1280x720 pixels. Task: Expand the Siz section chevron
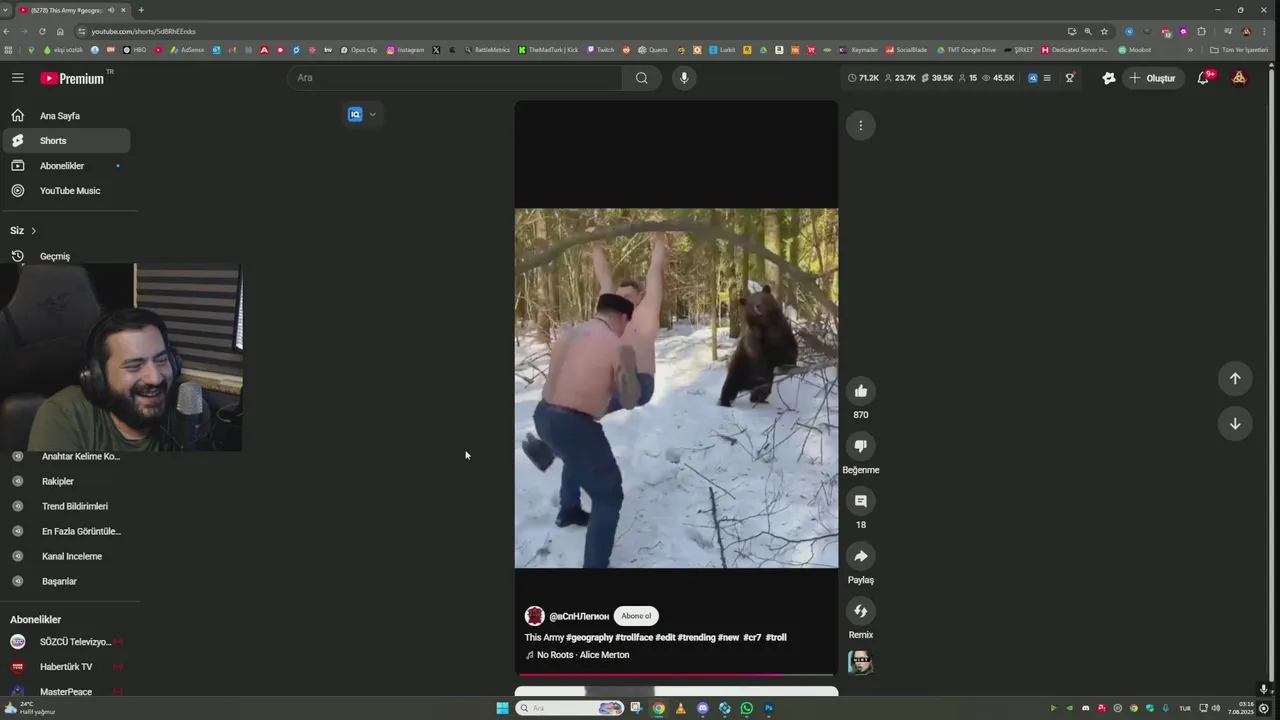click(33, 231)
